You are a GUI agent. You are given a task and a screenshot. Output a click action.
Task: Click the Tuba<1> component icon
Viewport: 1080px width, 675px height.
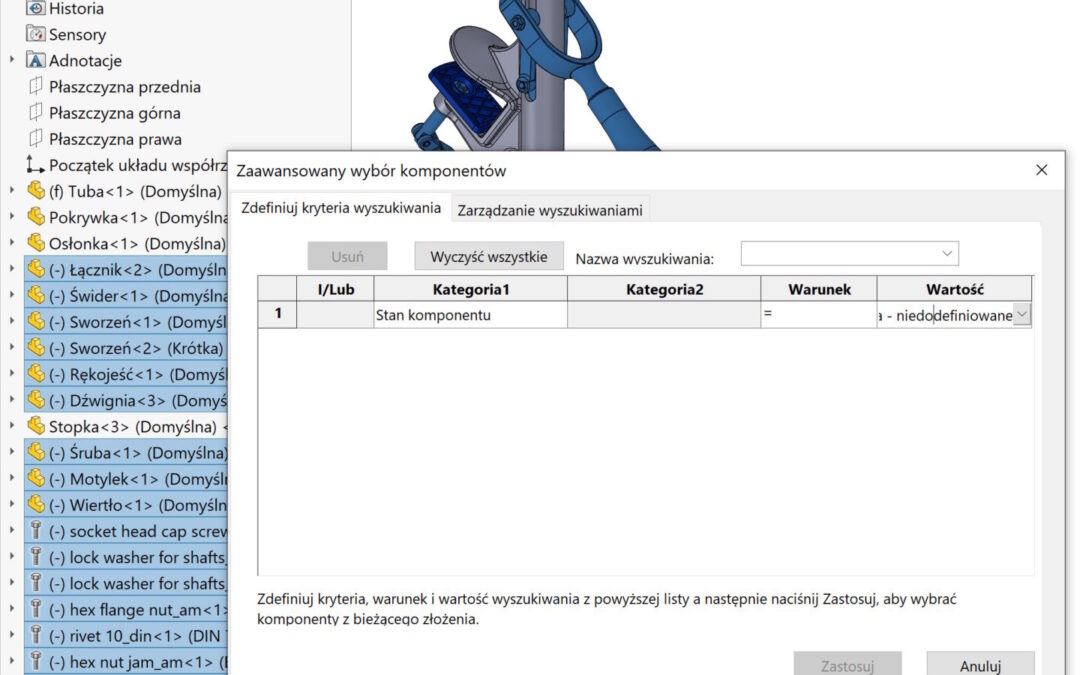click(36, 191)
